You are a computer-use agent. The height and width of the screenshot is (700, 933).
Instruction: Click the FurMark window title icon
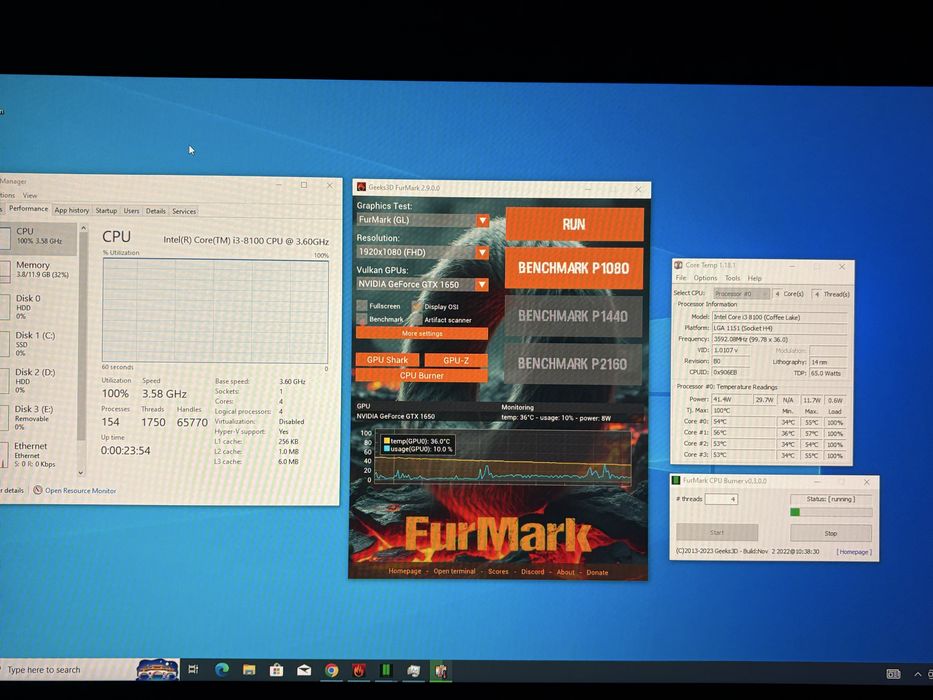(361, 187)
